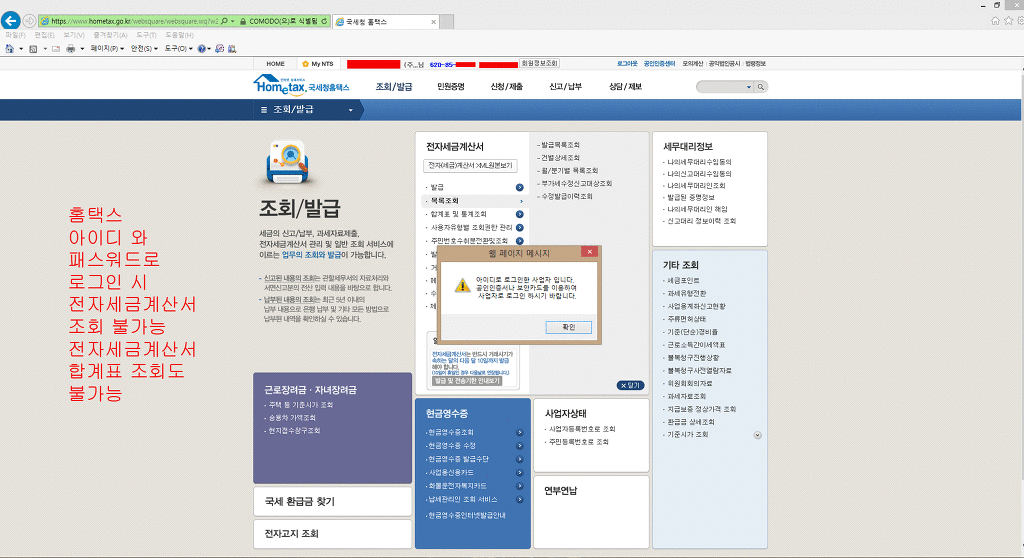This screenshot has height=558, width=1024.
Task: Expand the 조회/발급 navigation dropdown
Action: tap(351, 109)
